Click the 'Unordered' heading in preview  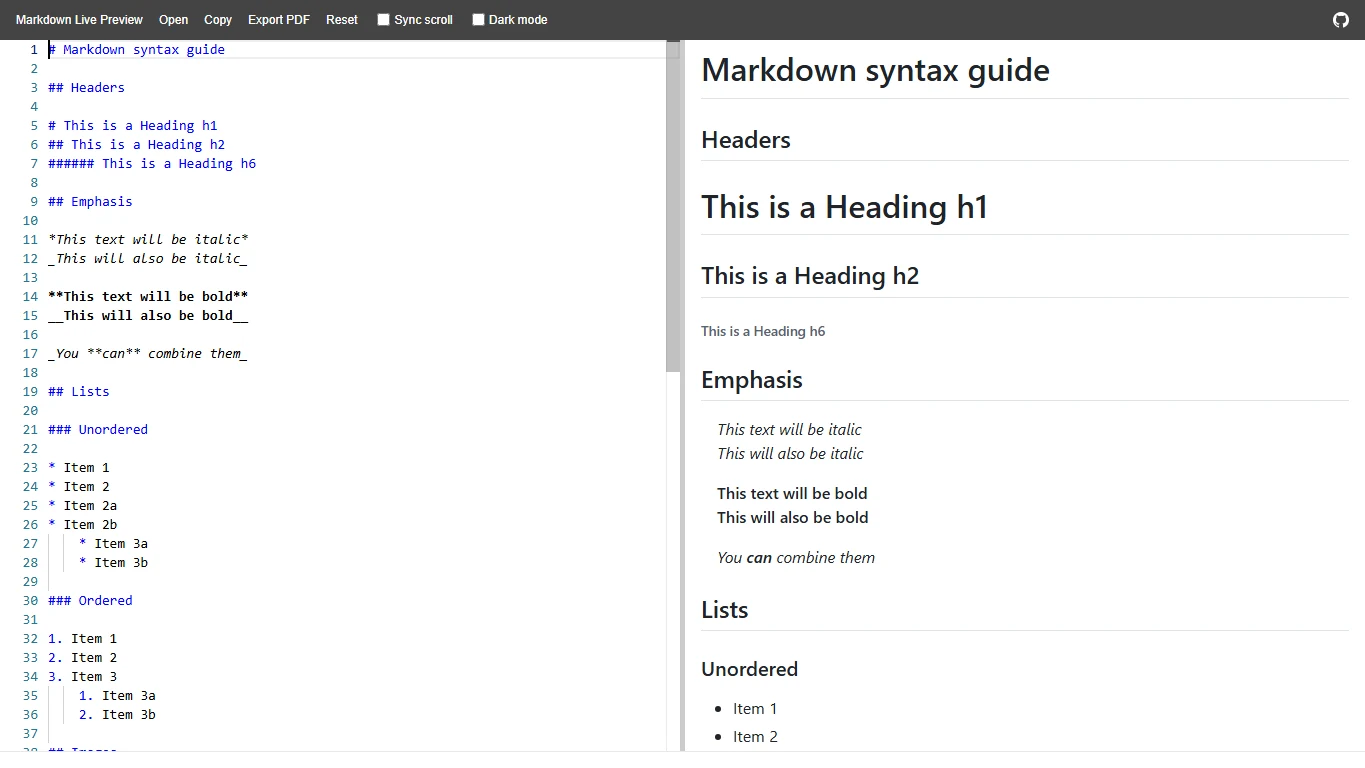click(x=750, y=669)
